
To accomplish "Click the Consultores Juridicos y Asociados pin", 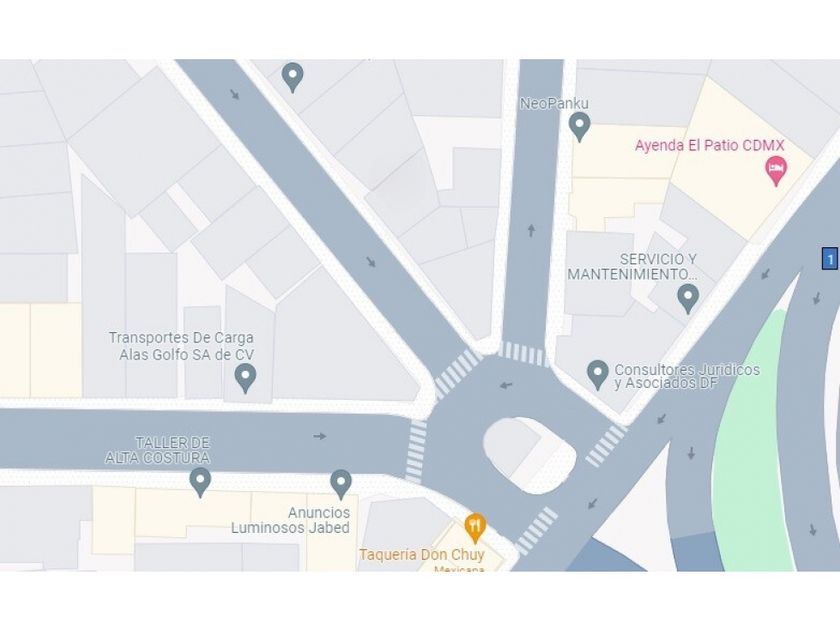I will (598, 374).
